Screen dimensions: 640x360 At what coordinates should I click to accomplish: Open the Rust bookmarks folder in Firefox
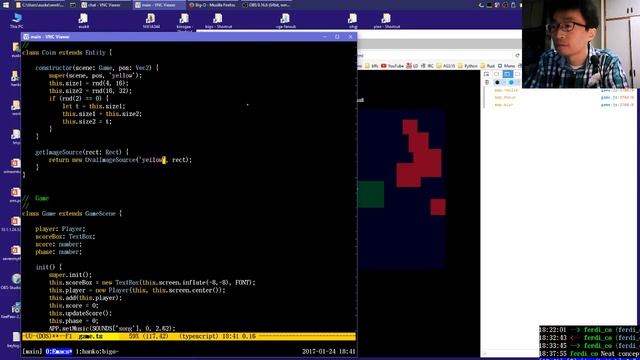click(x=487, y=66)
